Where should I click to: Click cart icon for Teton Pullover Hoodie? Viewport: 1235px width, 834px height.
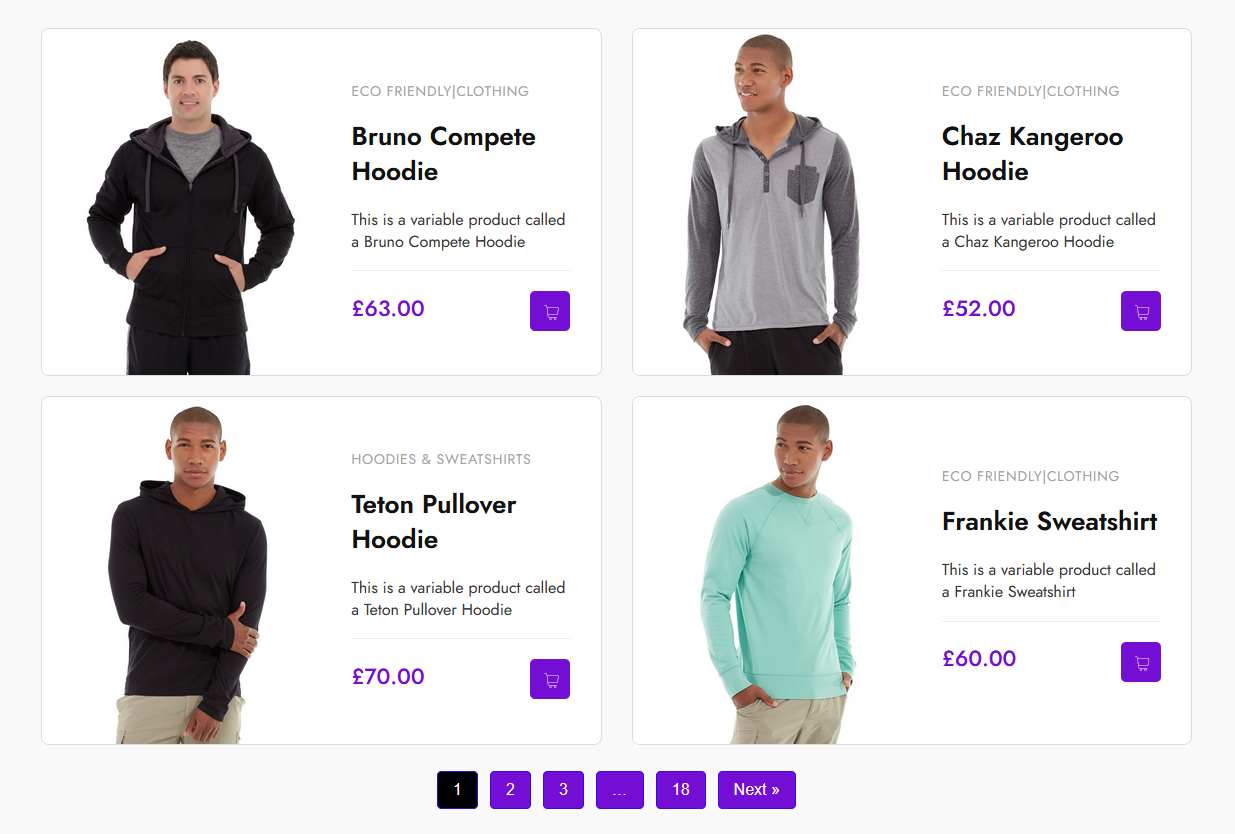coord(550,679)
